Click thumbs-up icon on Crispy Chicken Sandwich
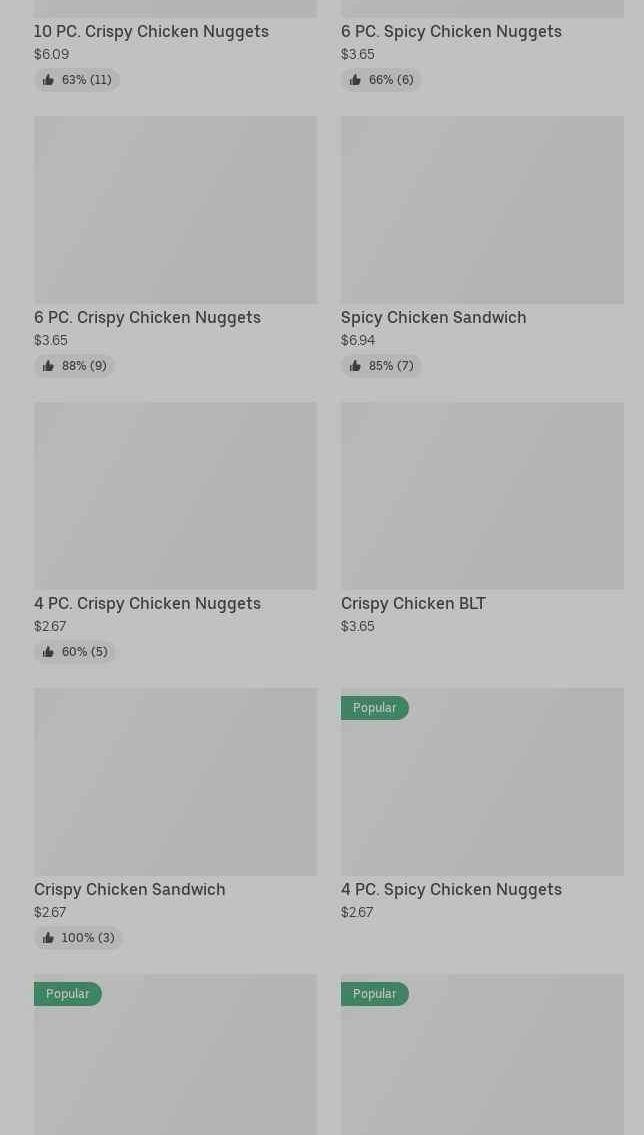Image resolution: width=644 pixels, height=1135 pixels. [48, 938]
